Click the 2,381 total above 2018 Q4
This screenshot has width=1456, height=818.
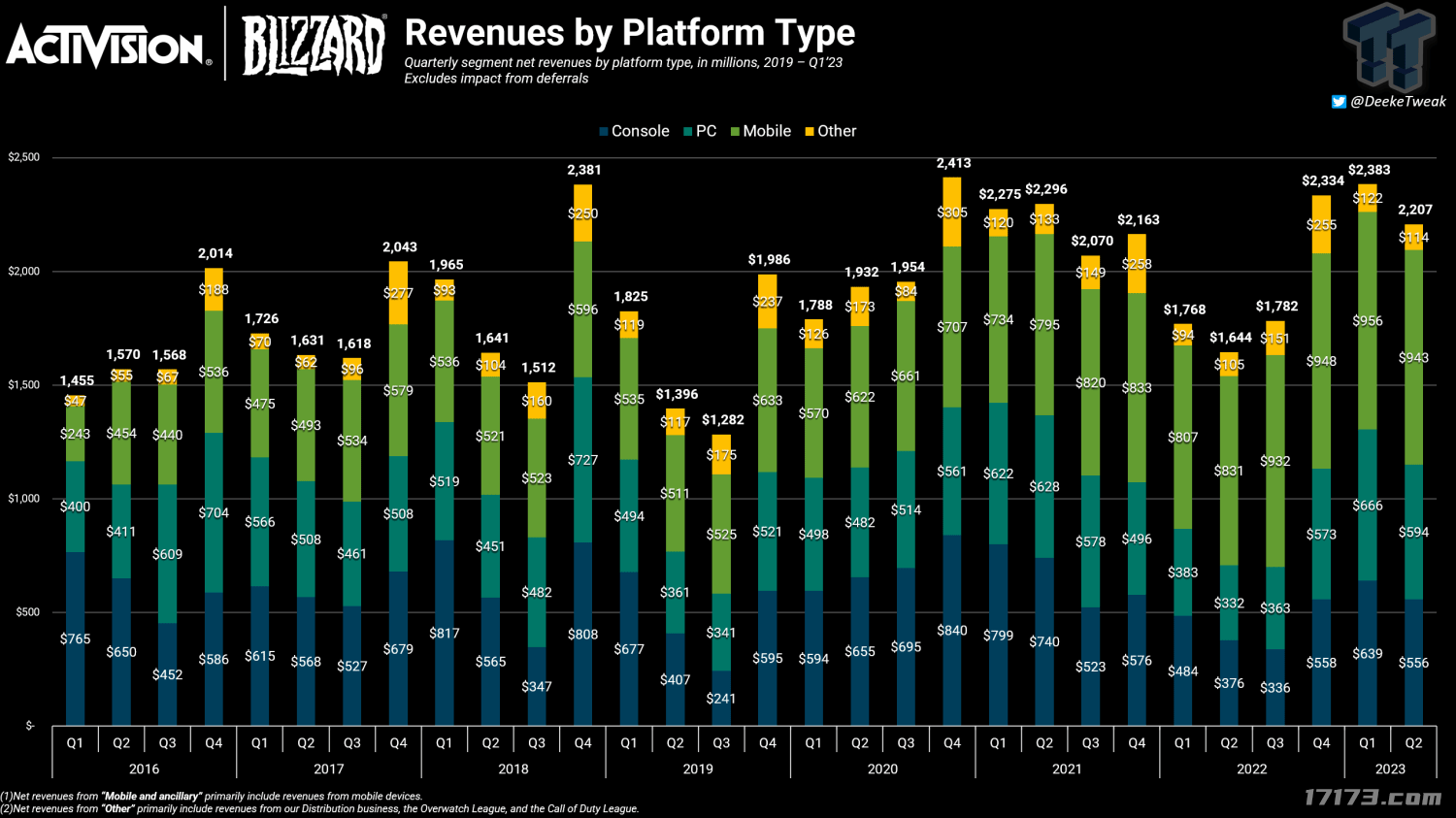(x=584, y=170)
